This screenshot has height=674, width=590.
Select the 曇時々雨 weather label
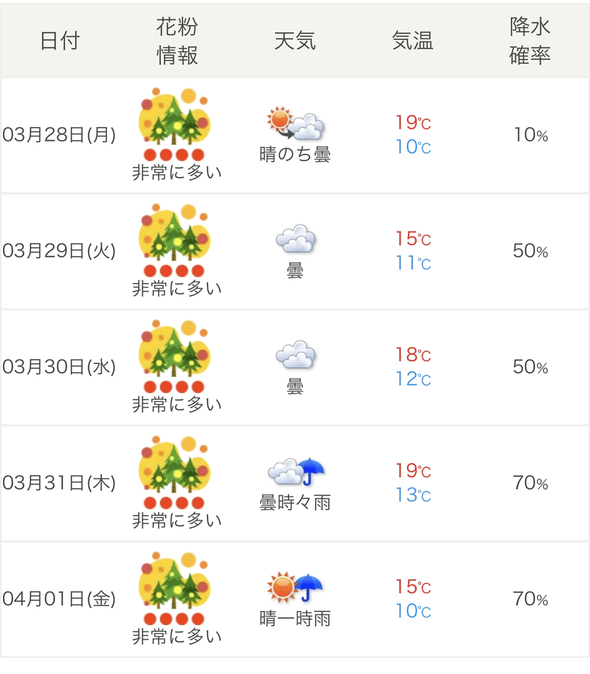(295, 502)
